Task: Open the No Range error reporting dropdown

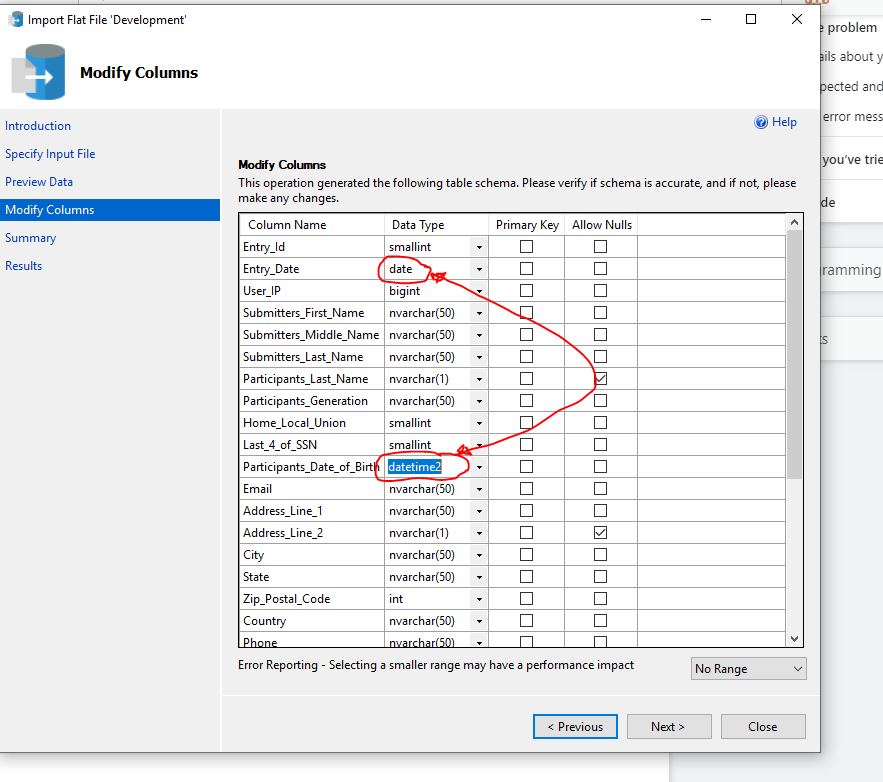Action: coord(748,668)
